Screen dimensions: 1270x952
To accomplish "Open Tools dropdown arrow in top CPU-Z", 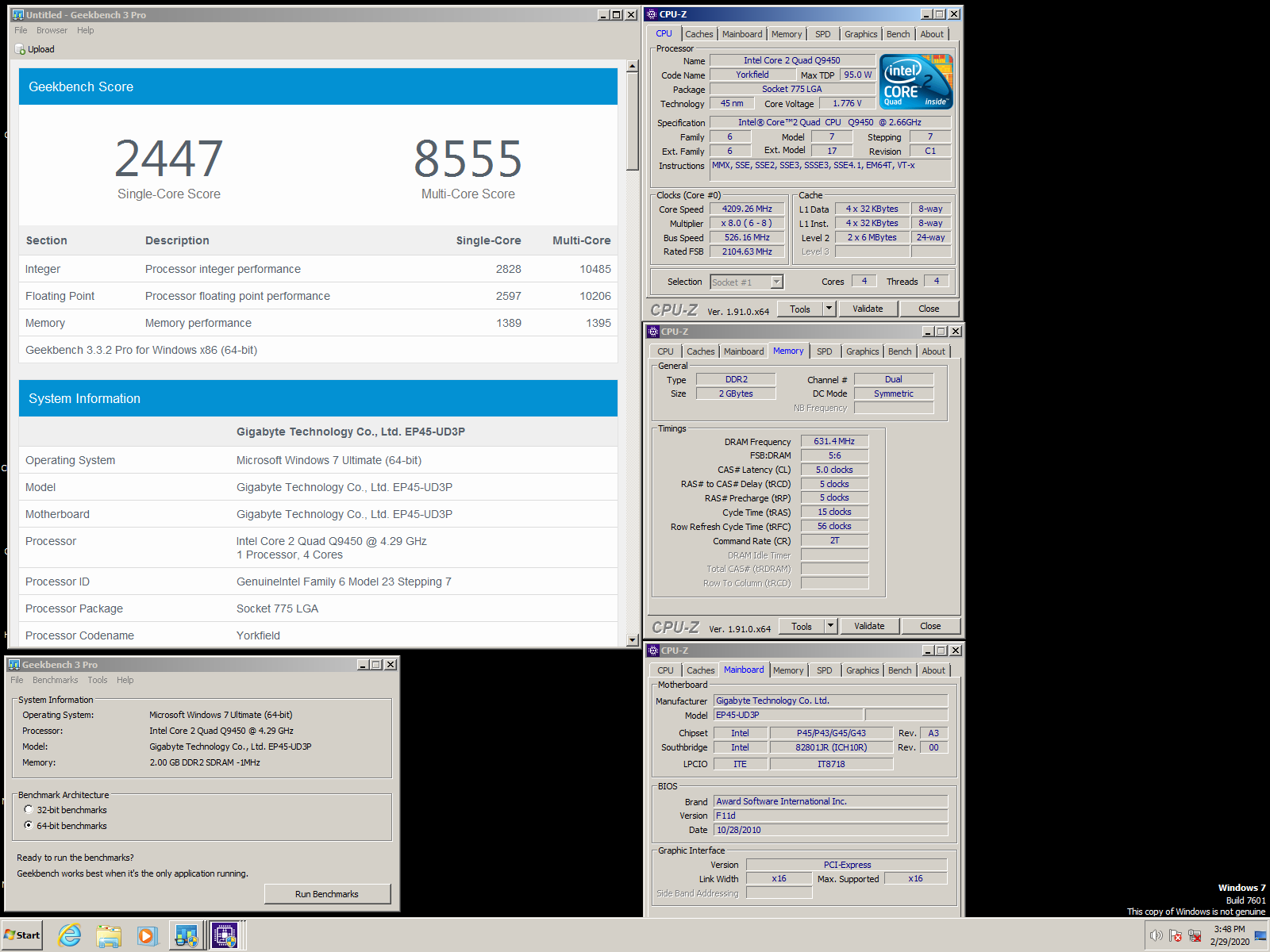I will [829, 309].
